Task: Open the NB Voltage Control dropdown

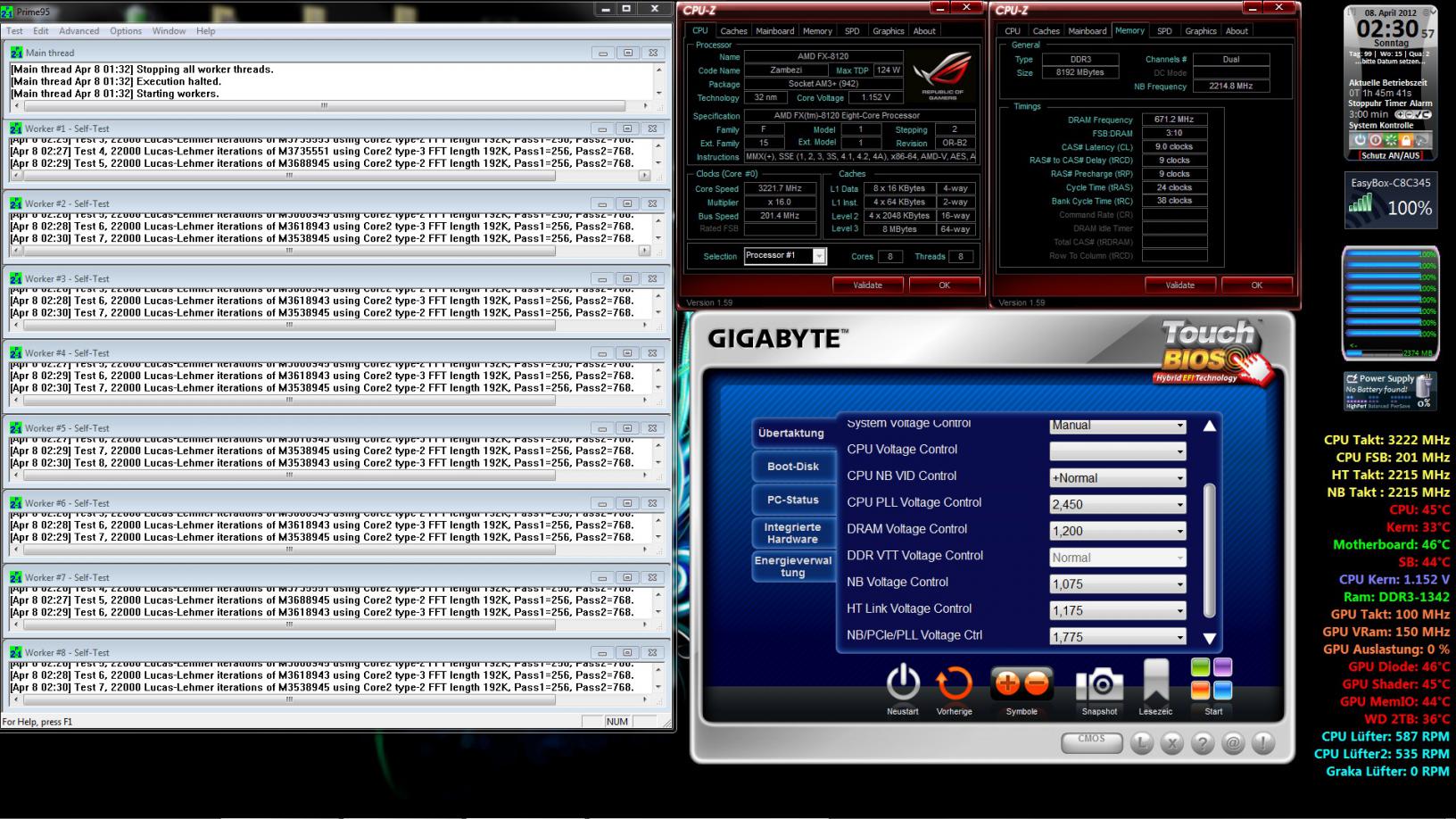Action: pos(1118,584)
